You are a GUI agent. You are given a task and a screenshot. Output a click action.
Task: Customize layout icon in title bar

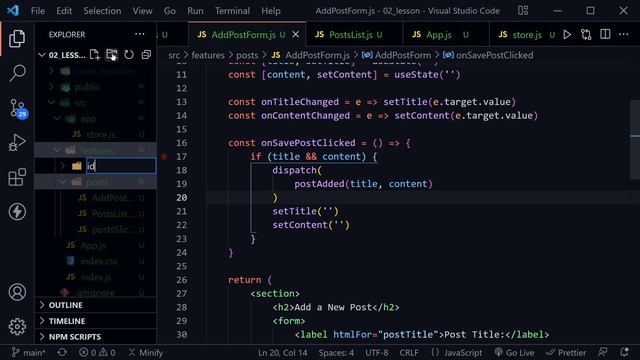(x=523, y=11)
